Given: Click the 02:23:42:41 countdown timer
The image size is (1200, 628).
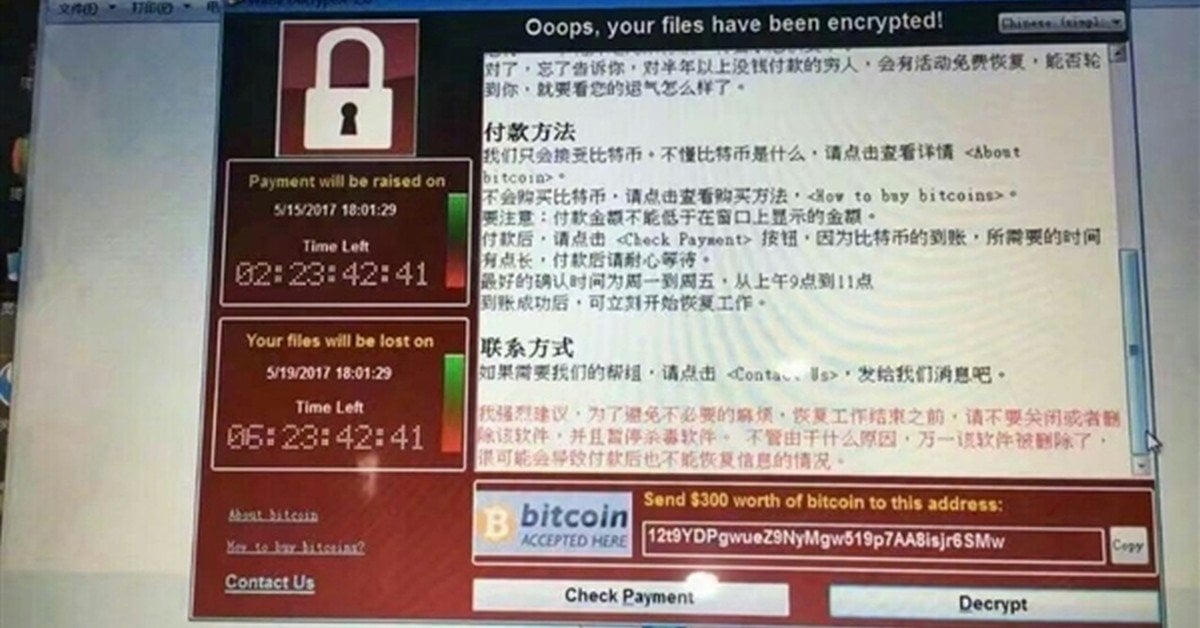Looking at the screenshot, I should coord(331,274).
